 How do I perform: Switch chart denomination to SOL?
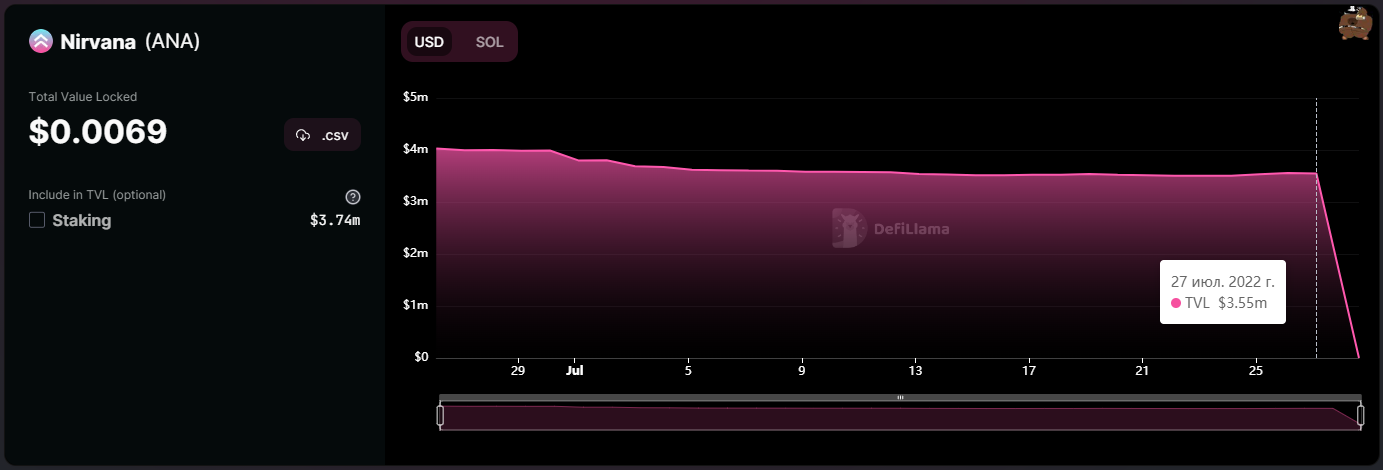click(x=490, y=42)
